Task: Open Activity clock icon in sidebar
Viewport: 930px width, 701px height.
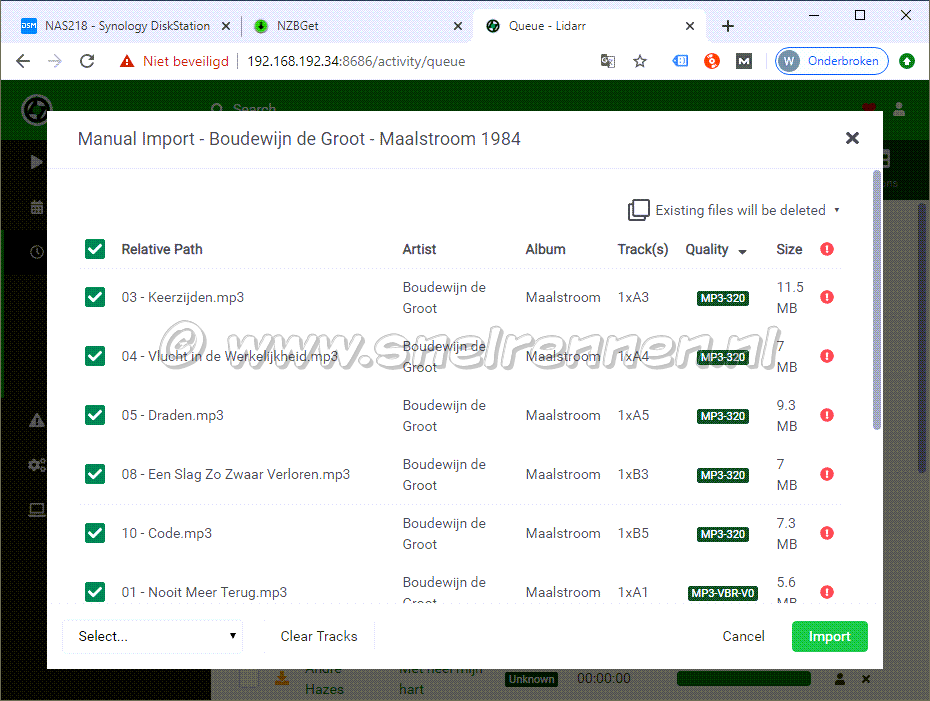Action: [x=37, y=252]
